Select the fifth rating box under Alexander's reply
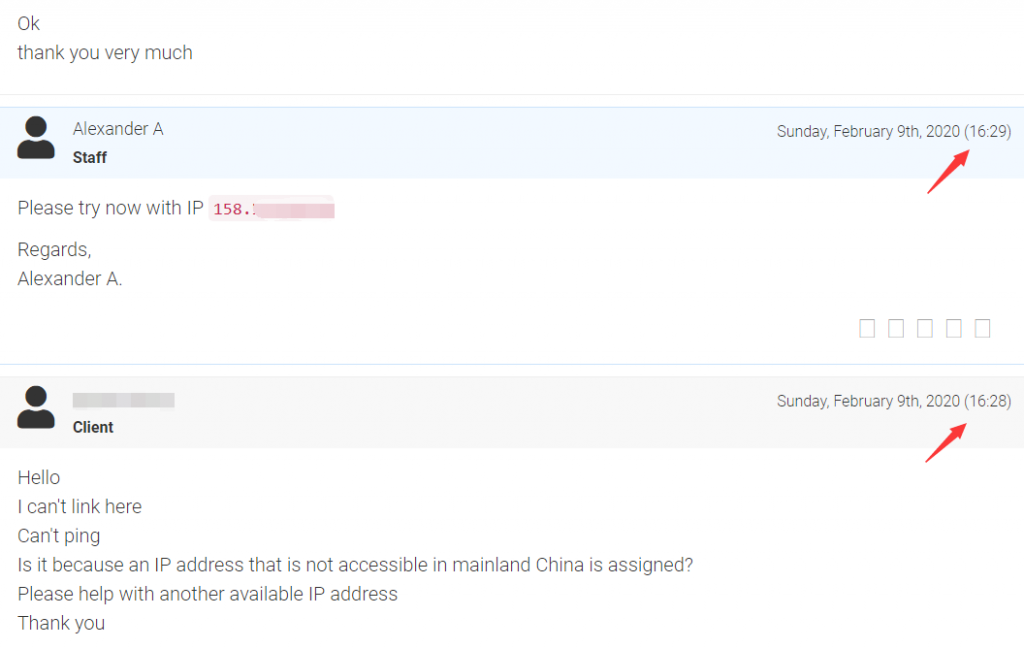1024x649 pixels. [x=982, y=328]
